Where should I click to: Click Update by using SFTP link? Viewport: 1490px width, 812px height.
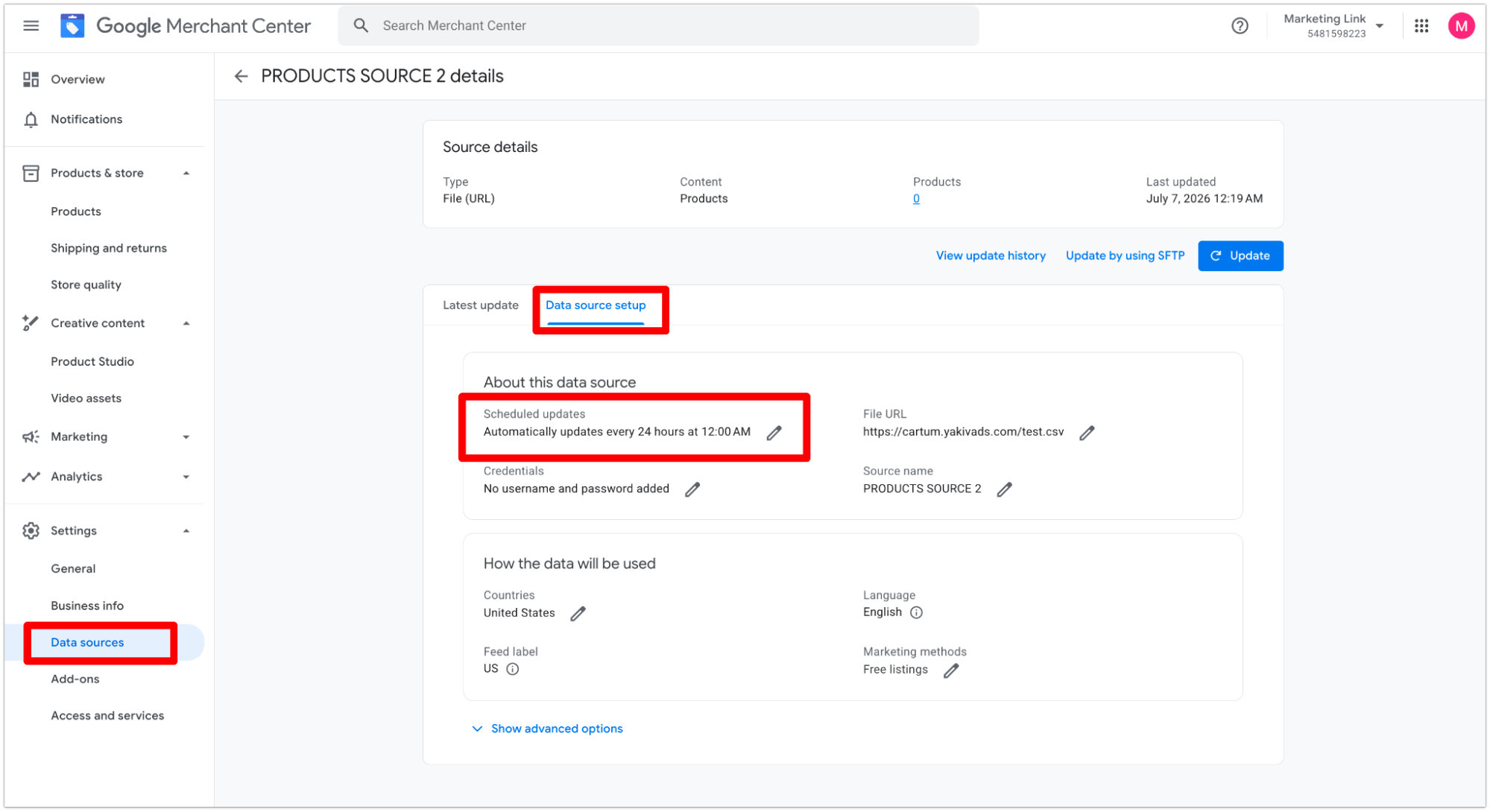pos(1125,256)
